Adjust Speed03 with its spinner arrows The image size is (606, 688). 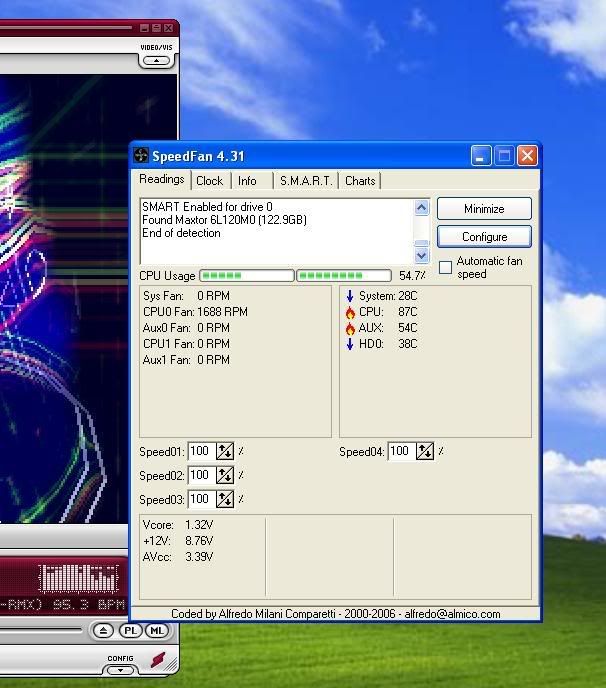point(225,499)
